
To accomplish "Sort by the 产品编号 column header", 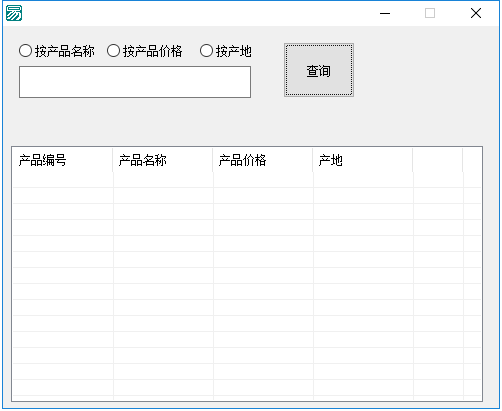I will pyautogui.click(x=62, y=160).
